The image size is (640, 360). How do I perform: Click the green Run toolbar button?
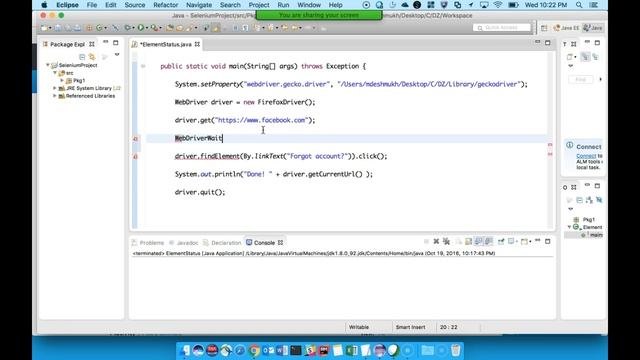141,28
